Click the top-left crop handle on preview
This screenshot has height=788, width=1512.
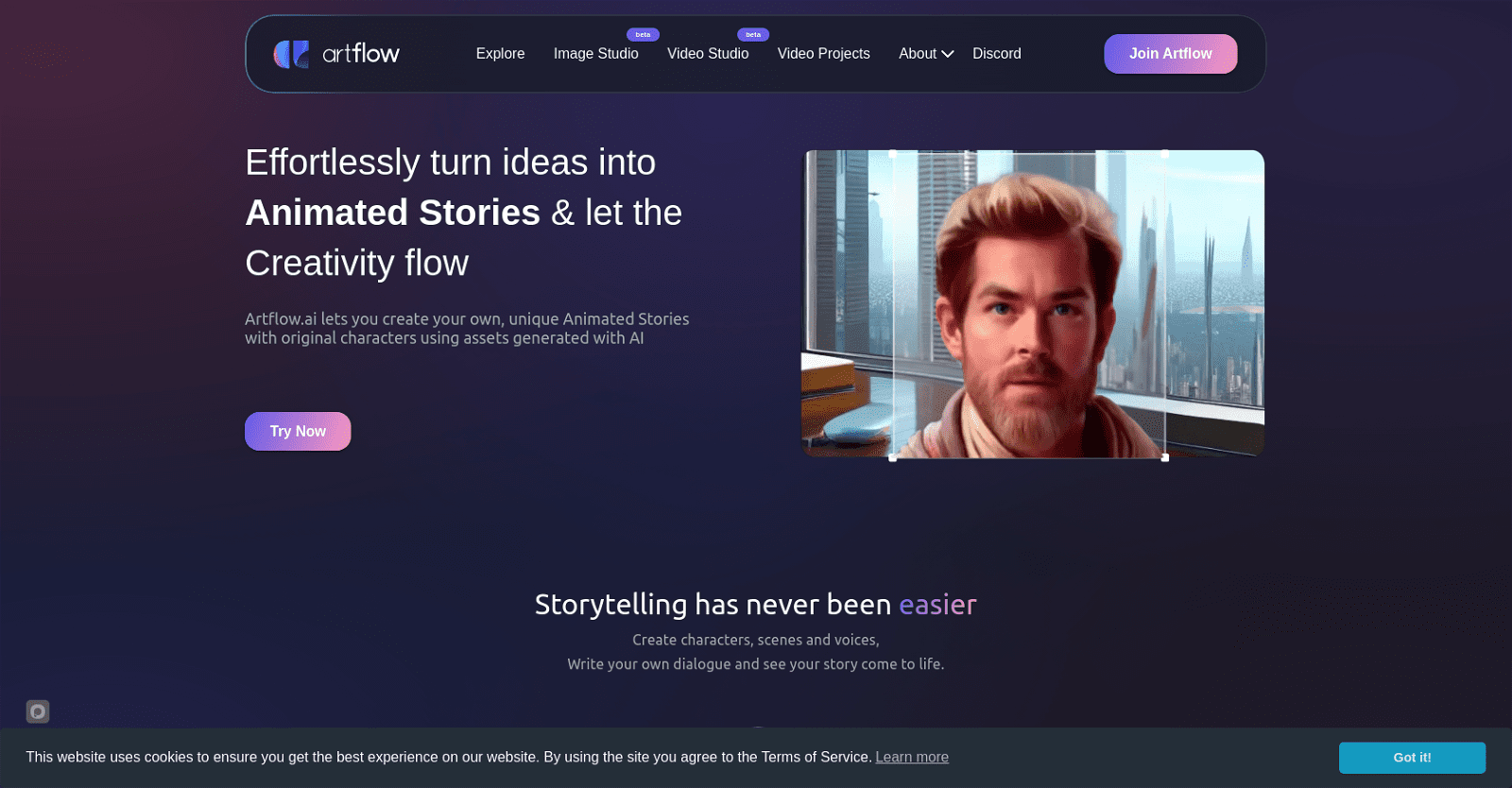point(893,153)
